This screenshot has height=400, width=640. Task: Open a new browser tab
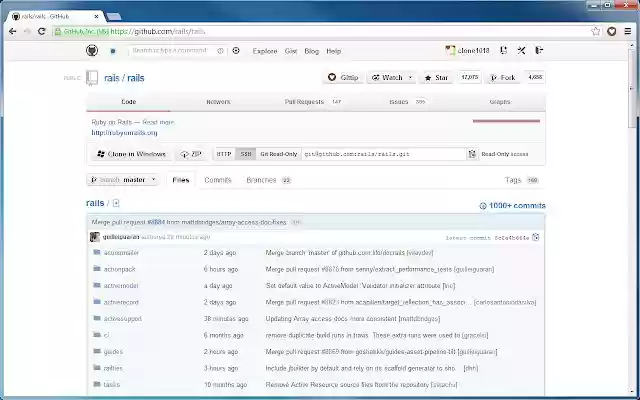113,16
